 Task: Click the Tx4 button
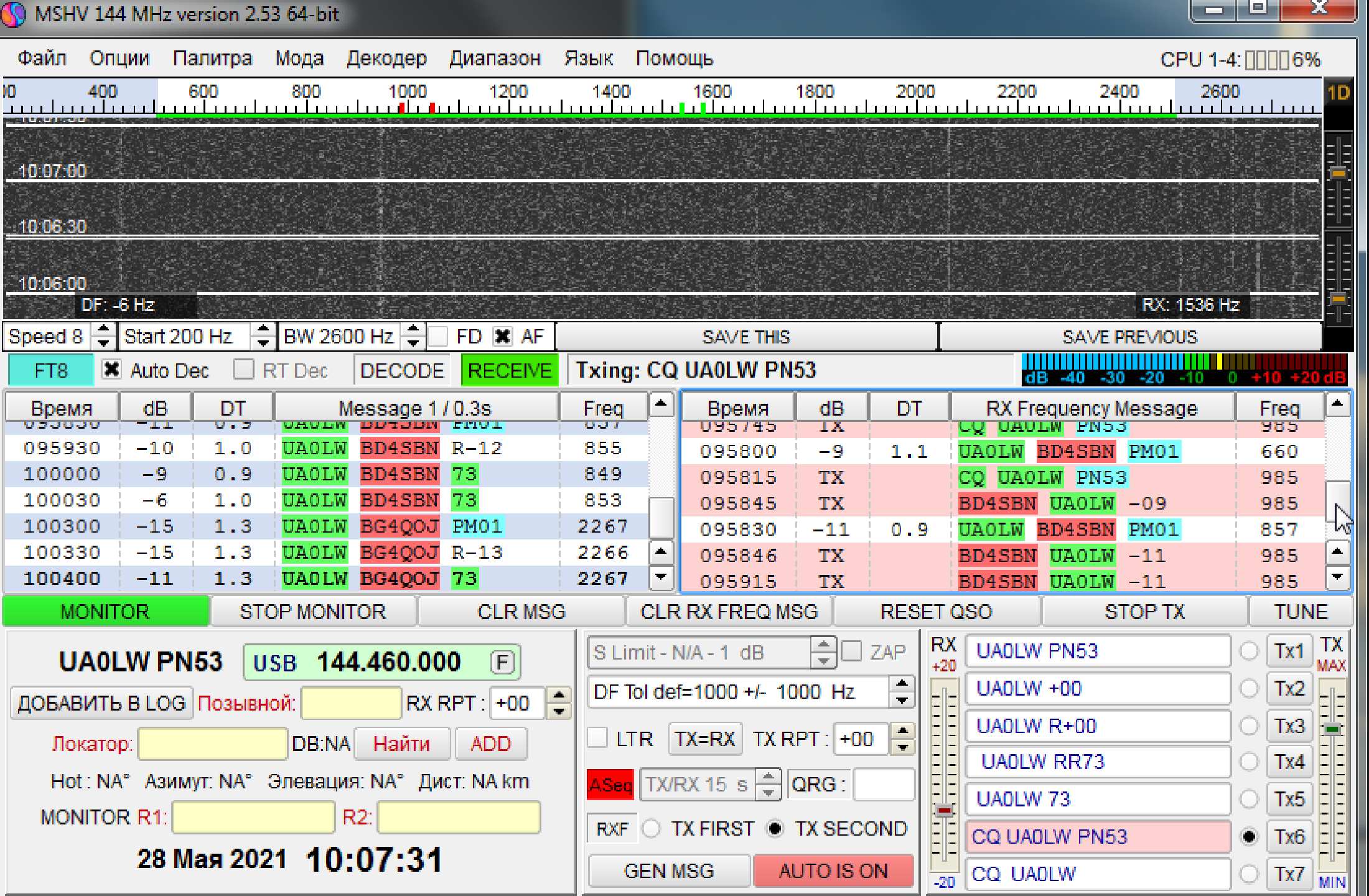tap(1289, 762)
